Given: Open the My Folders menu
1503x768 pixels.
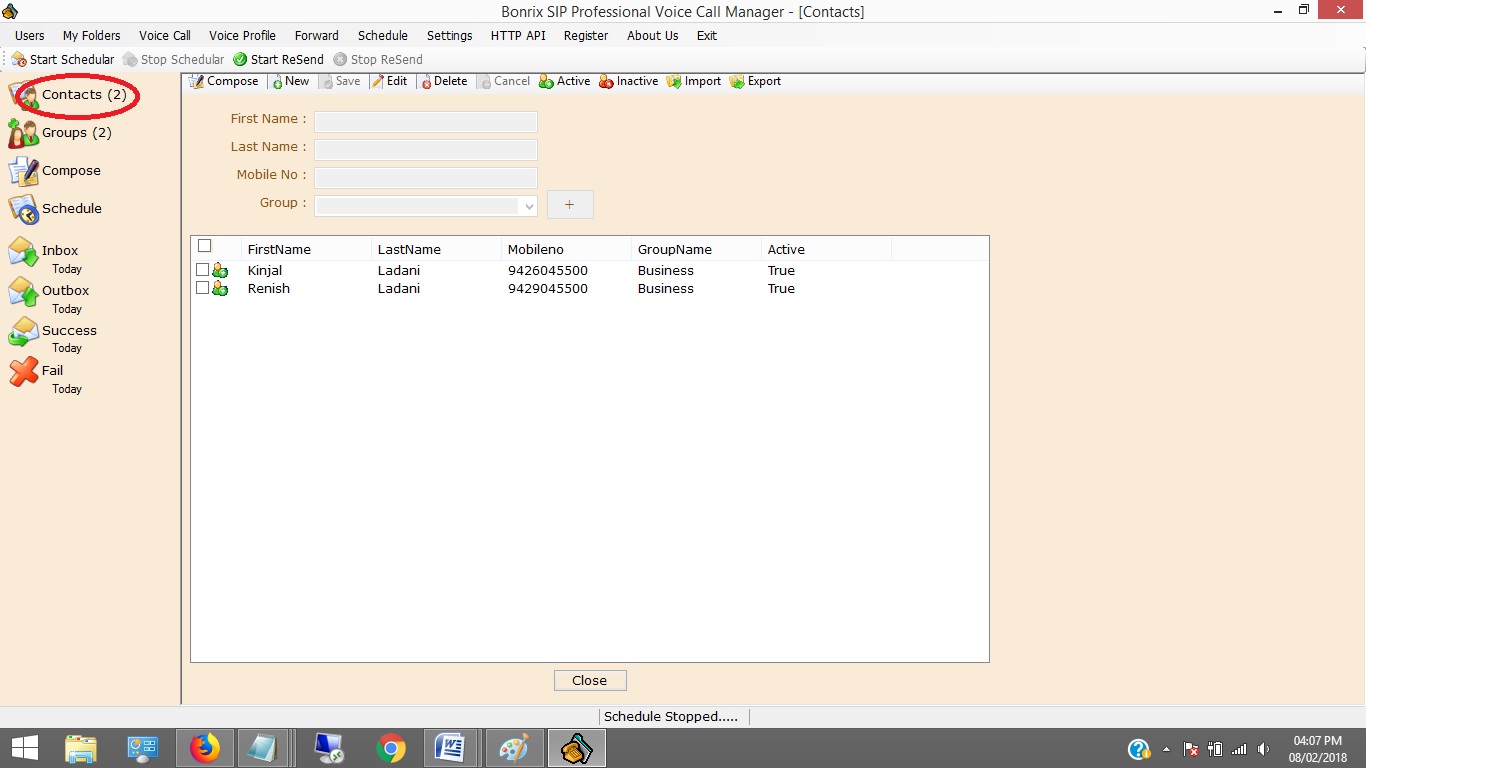Looking at the screenshot, I should tap(92, 35).
